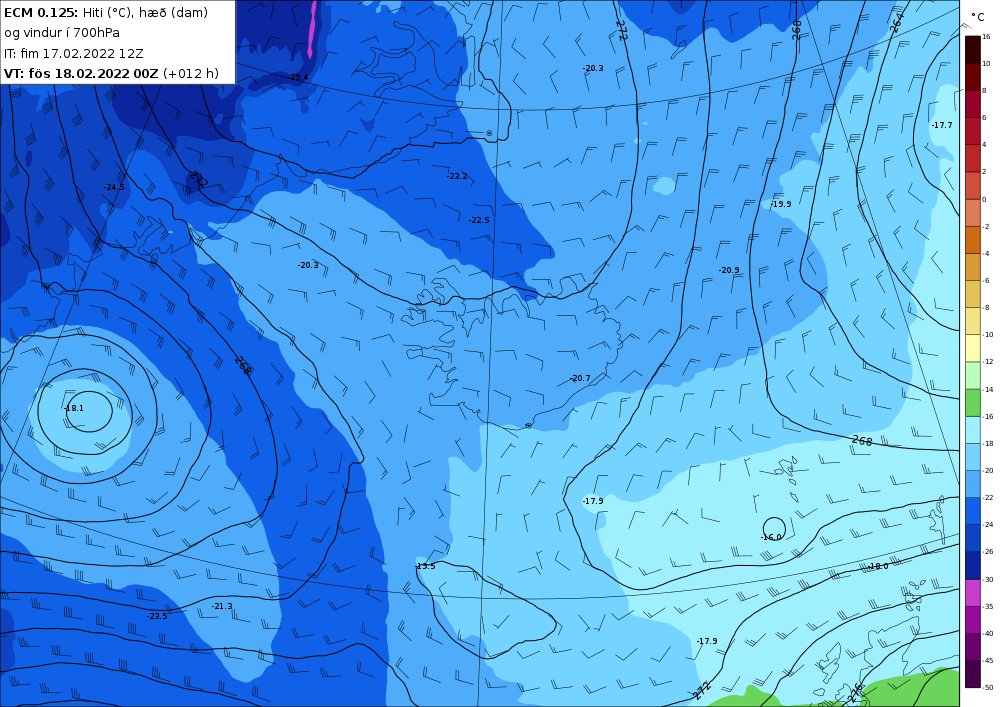
Task: Click the '-19.9' temperature value on the map
Action: tap(781, 205)
